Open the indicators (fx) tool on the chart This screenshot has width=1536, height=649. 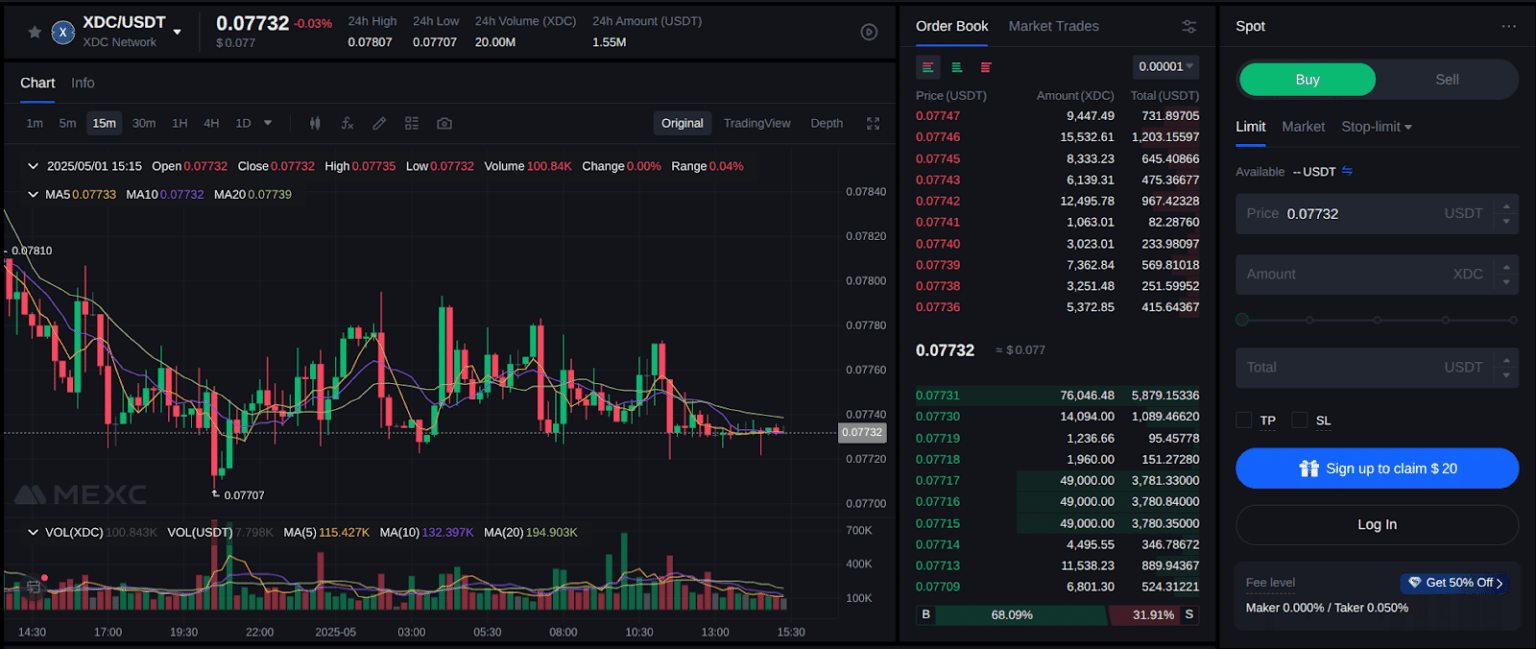point(347,122)
